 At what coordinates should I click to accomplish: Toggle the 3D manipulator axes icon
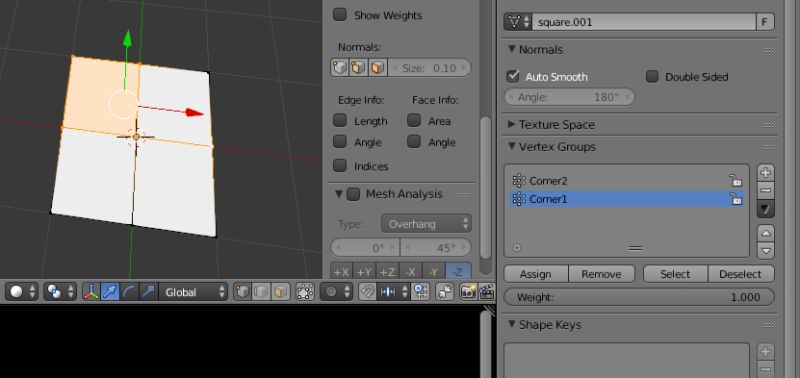(x=91, y=292)
